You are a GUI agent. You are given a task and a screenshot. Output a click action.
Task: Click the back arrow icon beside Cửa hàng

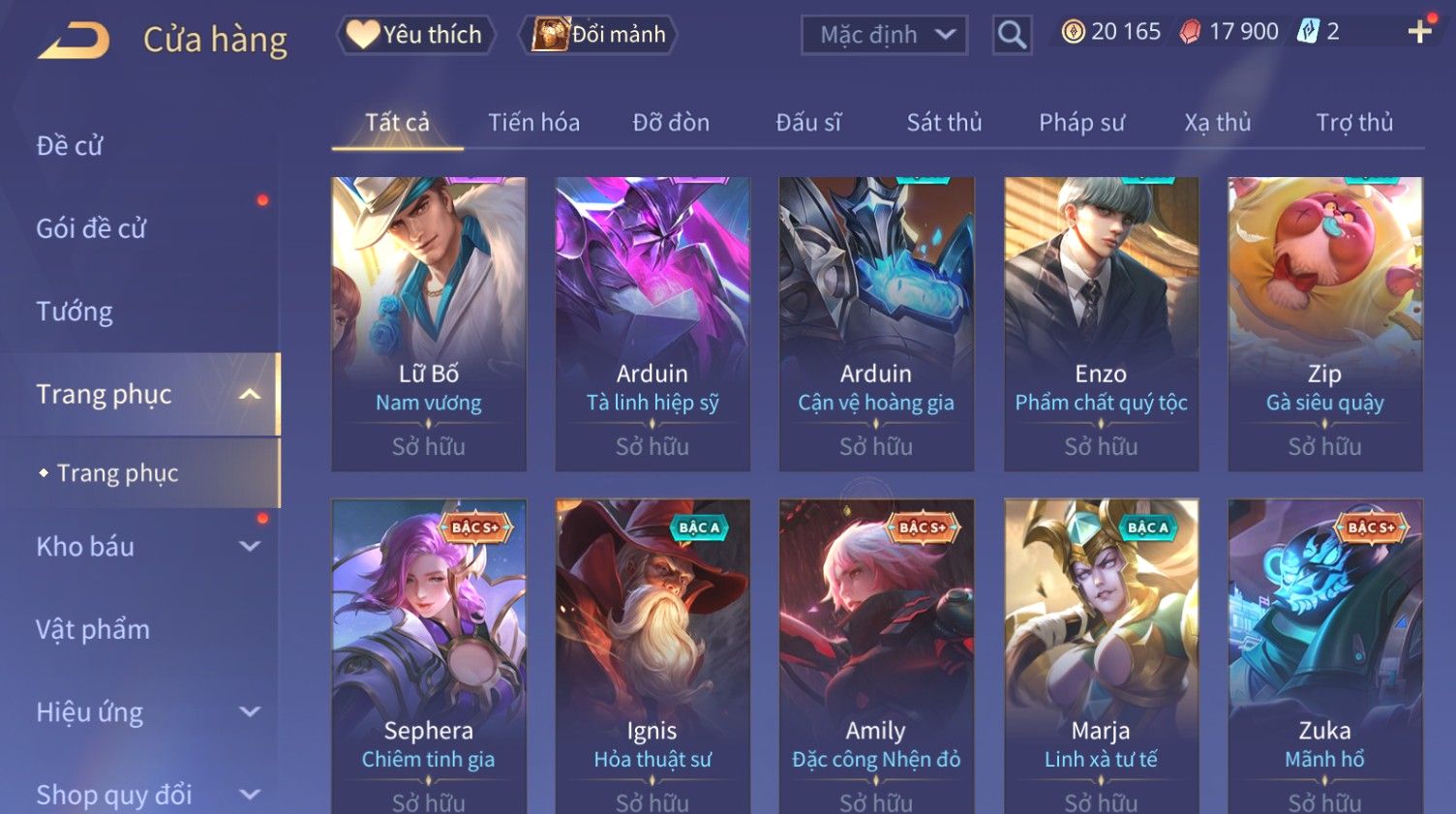point(74,41)
